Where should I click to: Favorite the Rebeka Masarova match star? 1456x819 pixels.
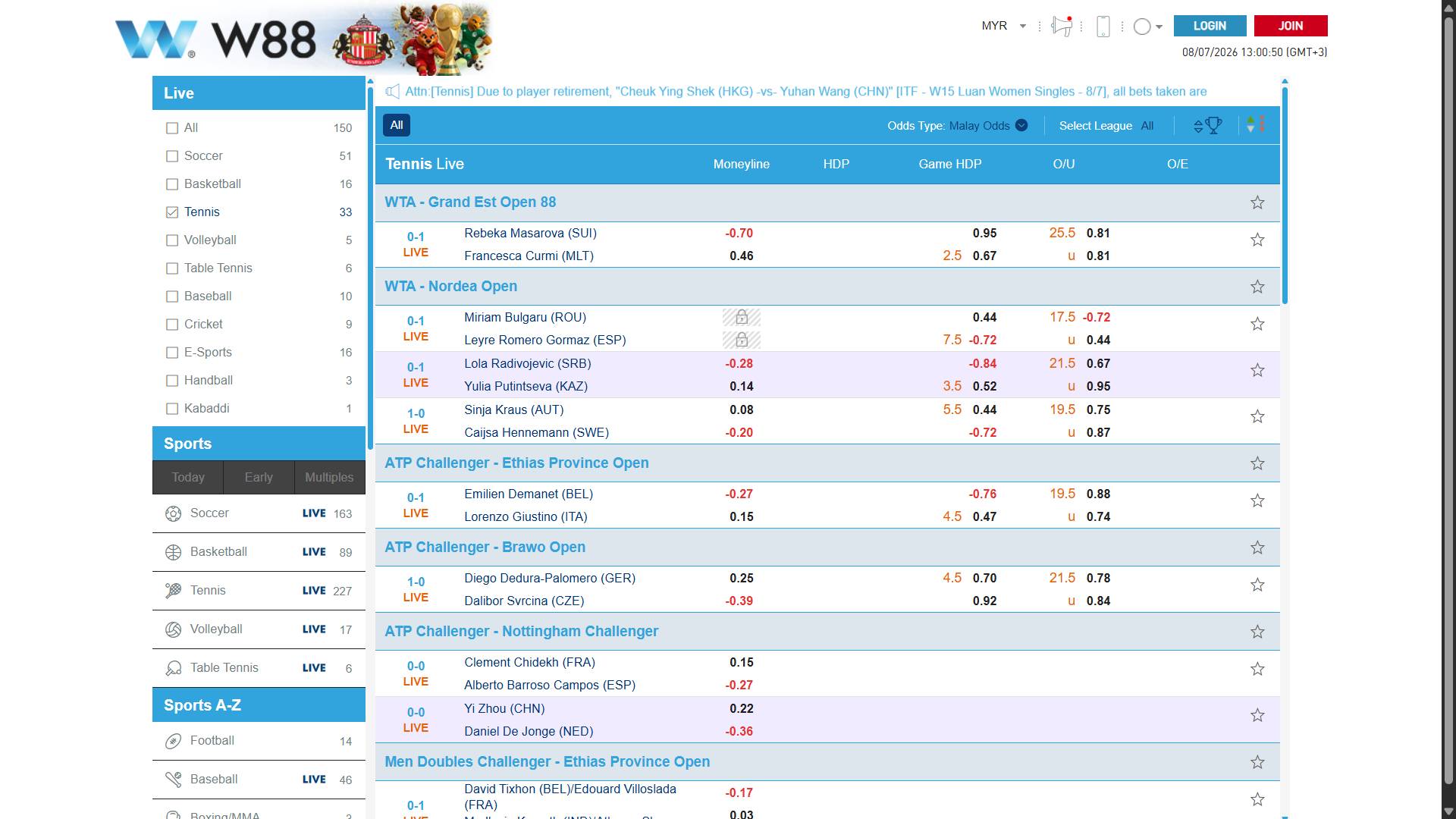pos(1257,240)
